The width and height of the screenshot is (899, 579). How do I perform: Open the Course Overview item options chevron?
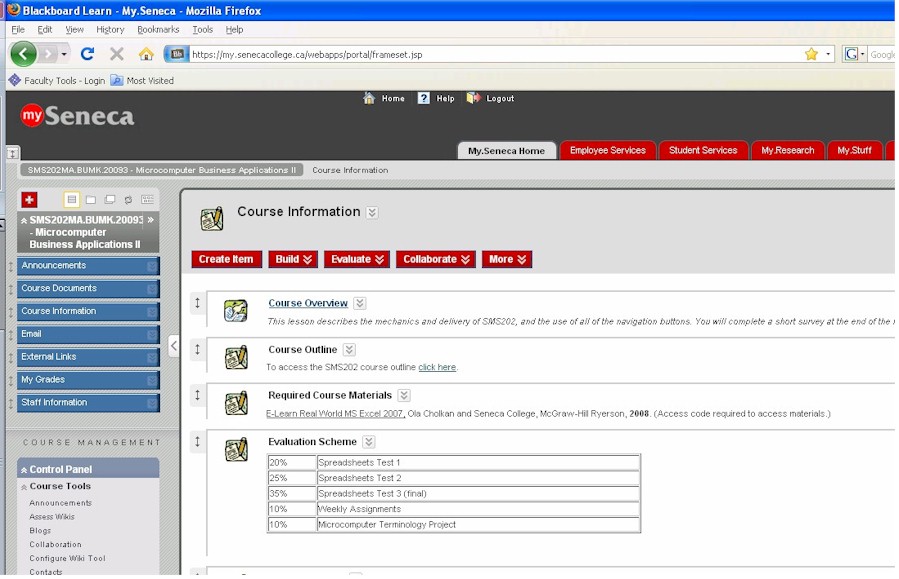pos(359,303)
